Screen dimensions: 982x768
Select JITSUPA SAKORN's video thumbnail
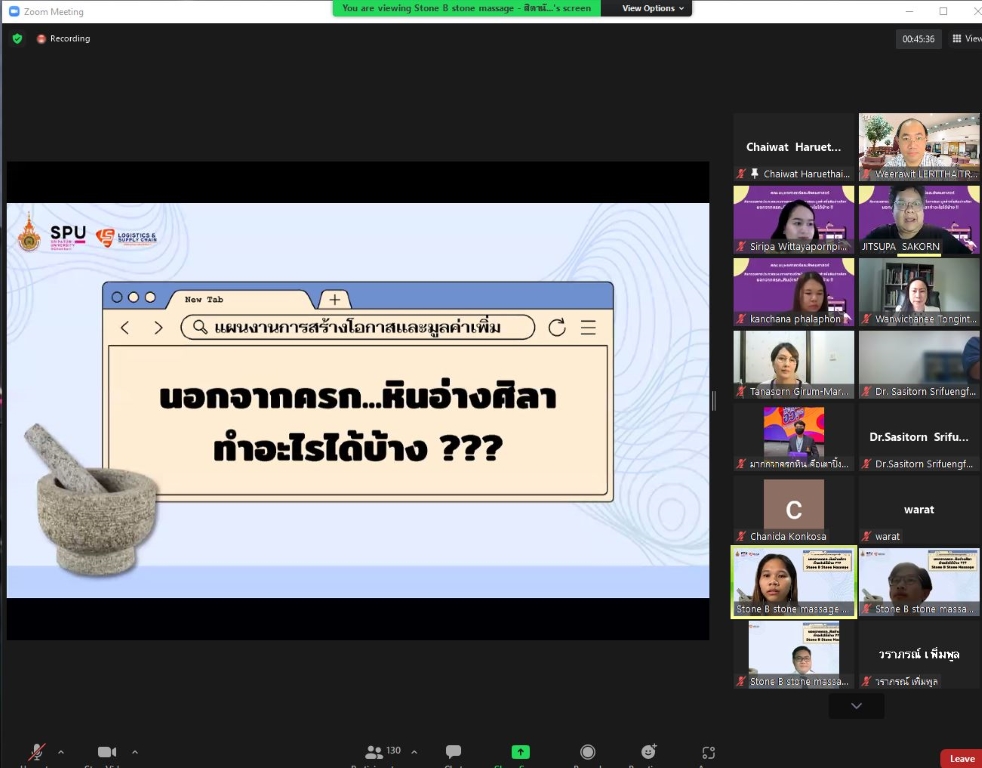pos(919,220)
